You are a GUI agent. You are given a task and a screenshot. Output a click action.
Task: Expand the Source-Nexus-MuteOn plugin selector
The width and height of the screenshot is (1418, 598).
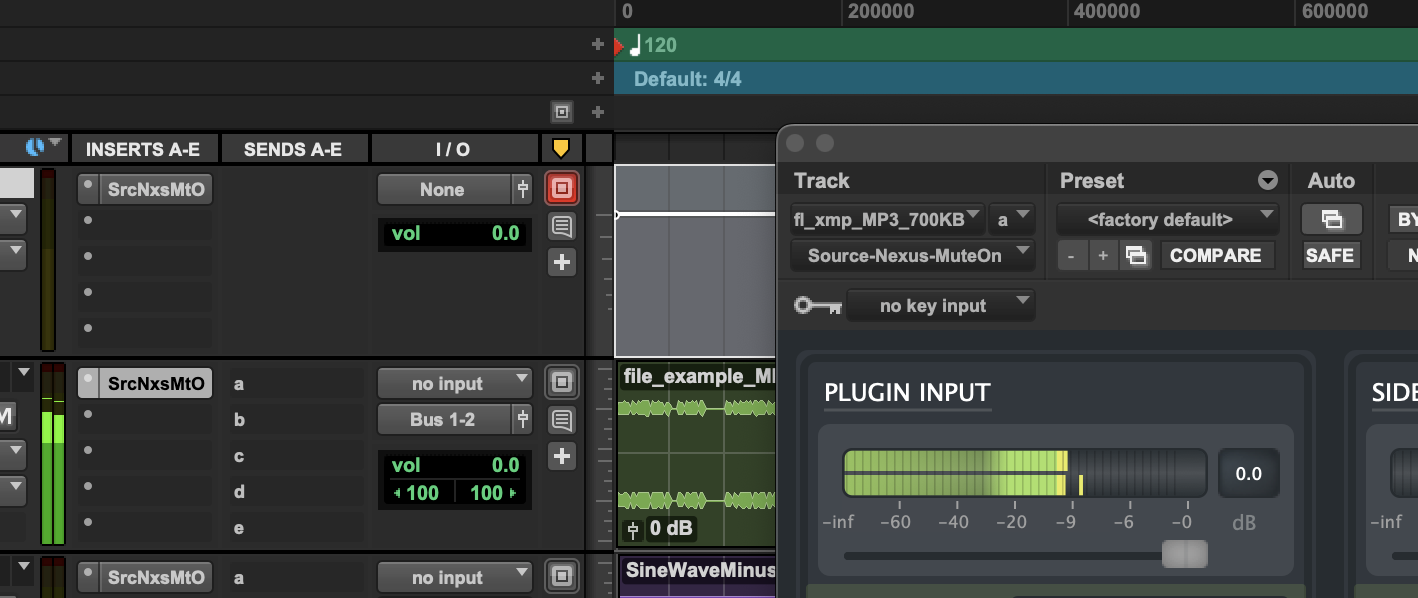(x=911, y=256)
